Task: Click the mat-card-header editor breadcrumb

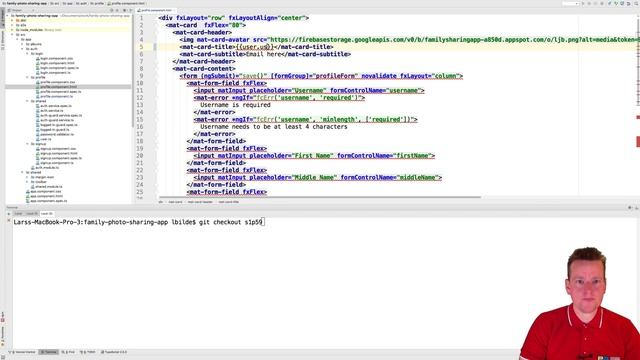Action: [x=200, y=202]
